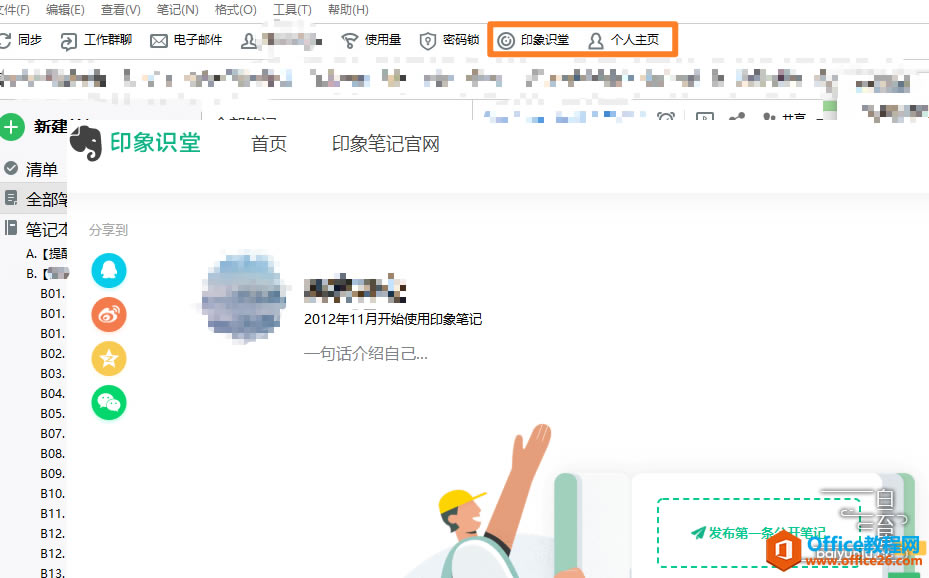Click the 印象识堂 green title text
This screenshot has height=578, width=929.
tap(155, 143)
